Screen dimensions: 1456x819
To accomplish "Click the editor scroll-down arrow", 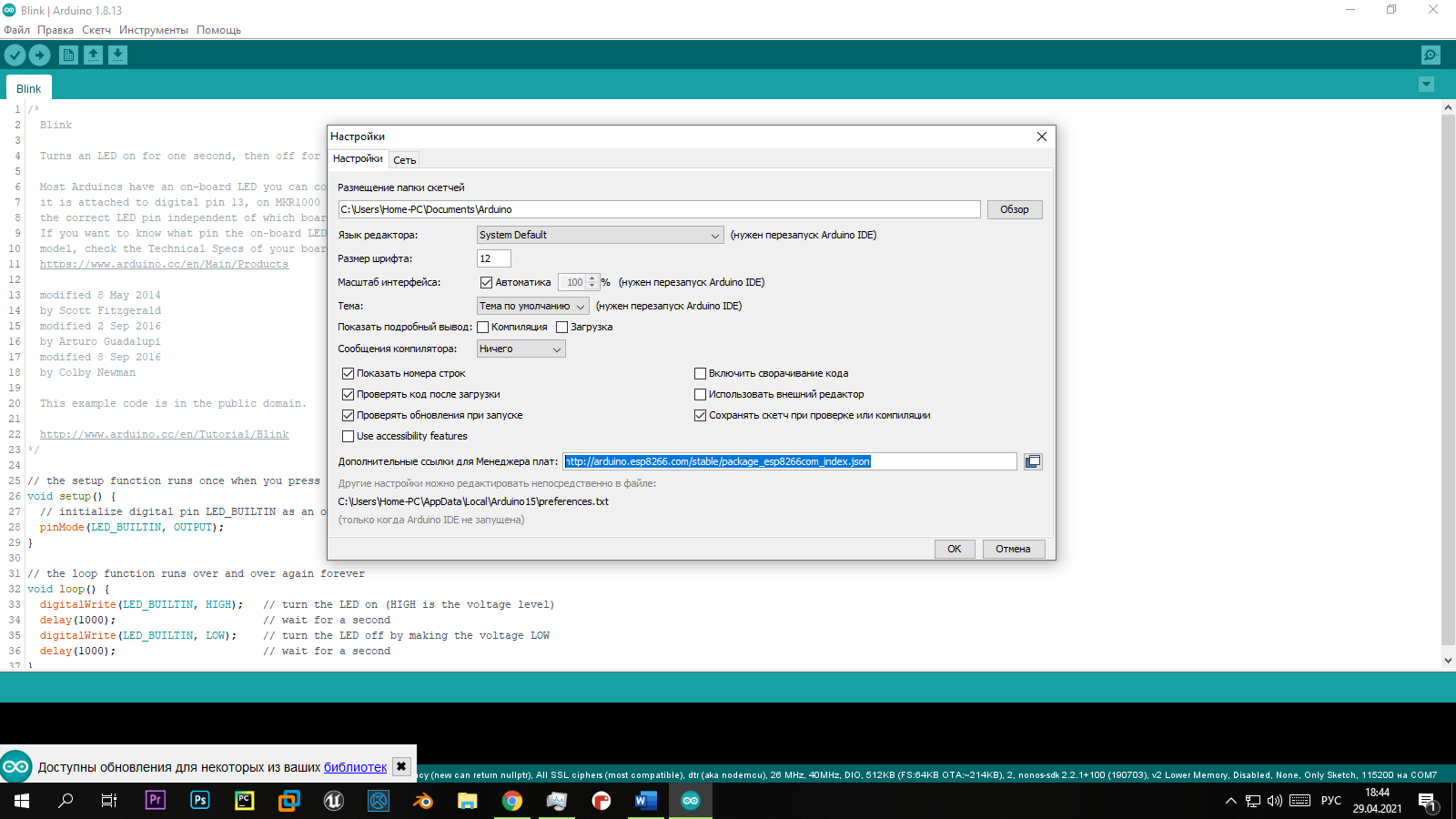I will click(1448, 661).
